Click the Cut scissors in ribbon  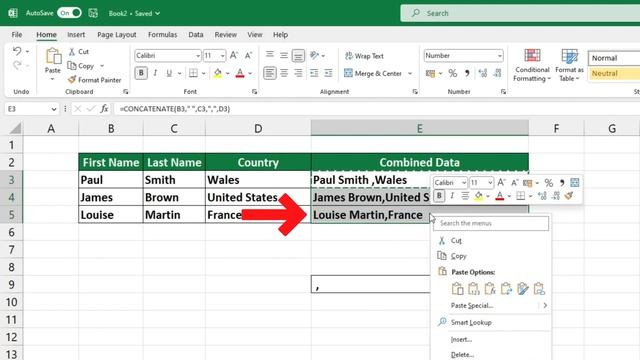(x=72, y=51)
